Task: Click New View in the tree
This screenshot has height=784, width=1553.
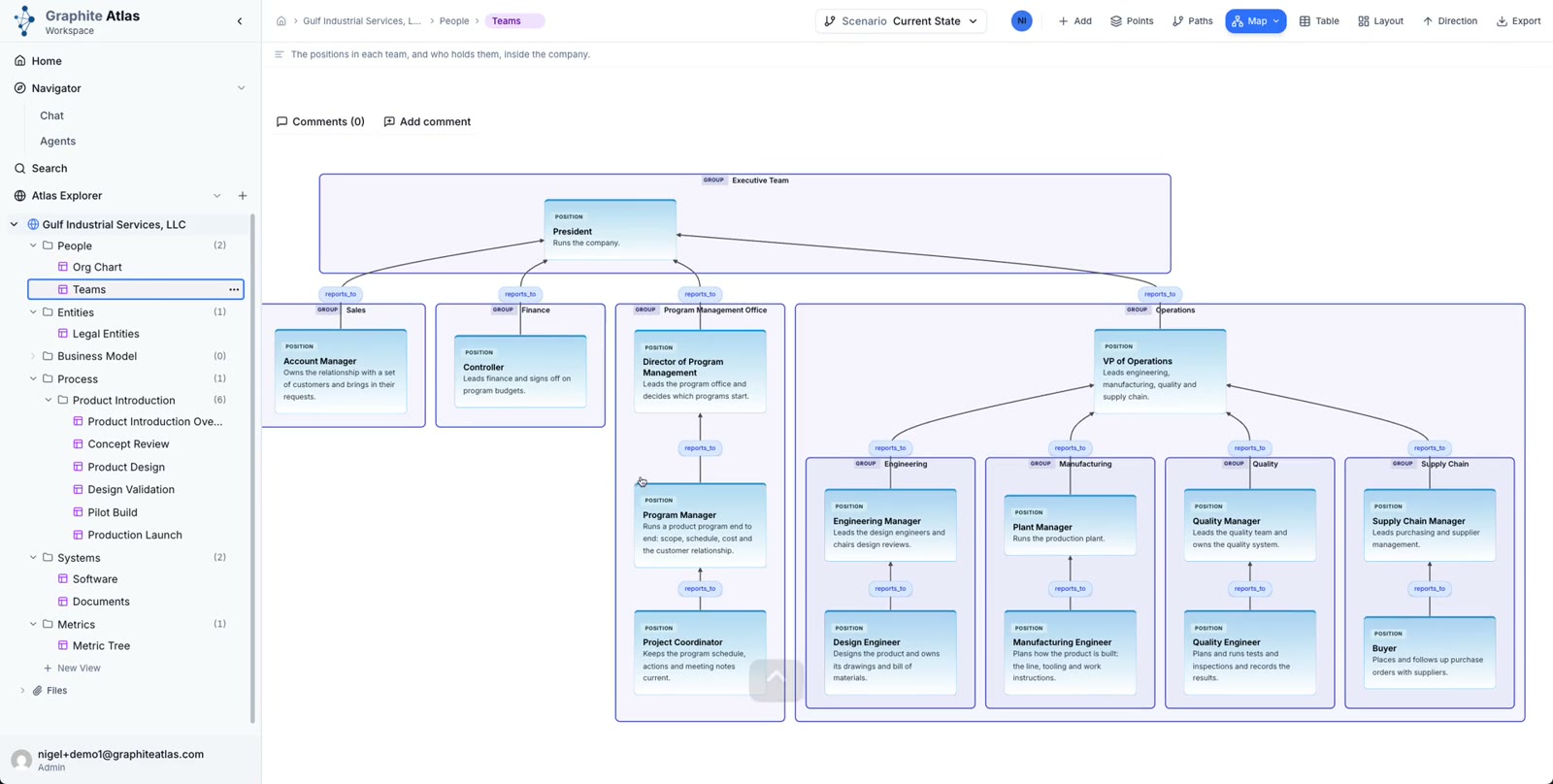Action: coord(72,669)
